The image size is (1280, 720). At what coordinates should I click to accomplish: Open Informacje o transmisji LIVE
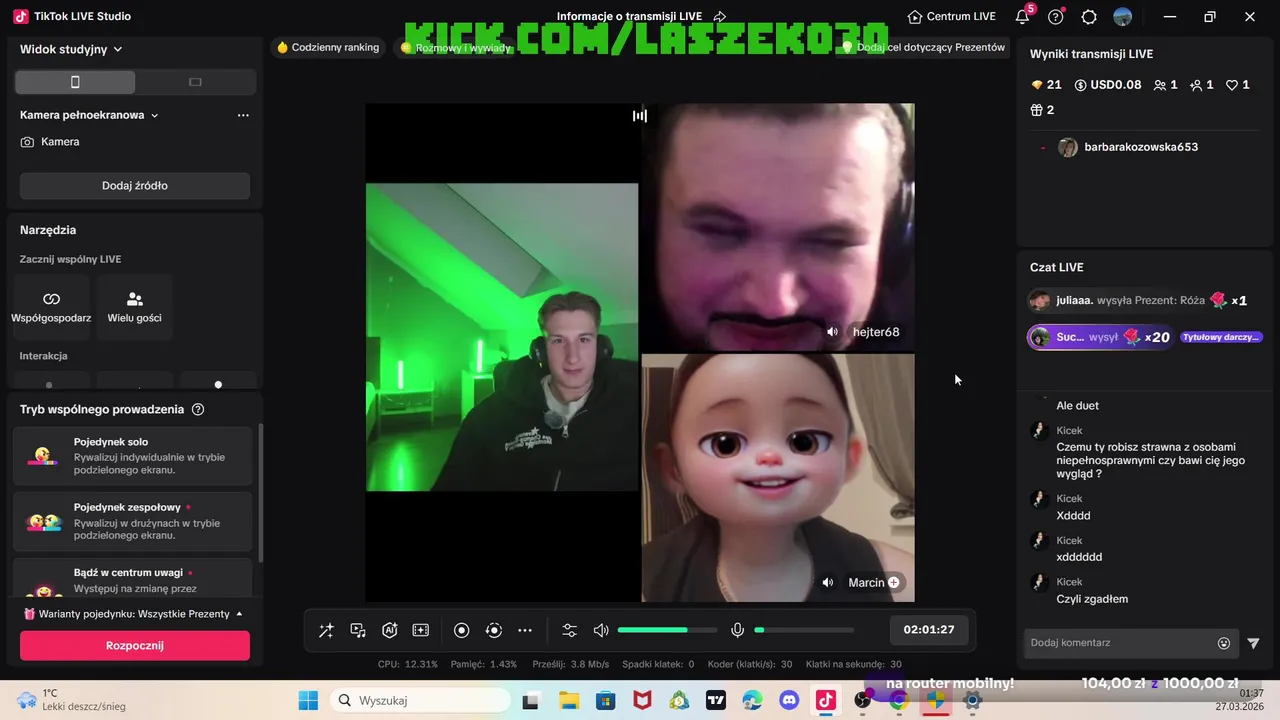click(x=629, y=16)
